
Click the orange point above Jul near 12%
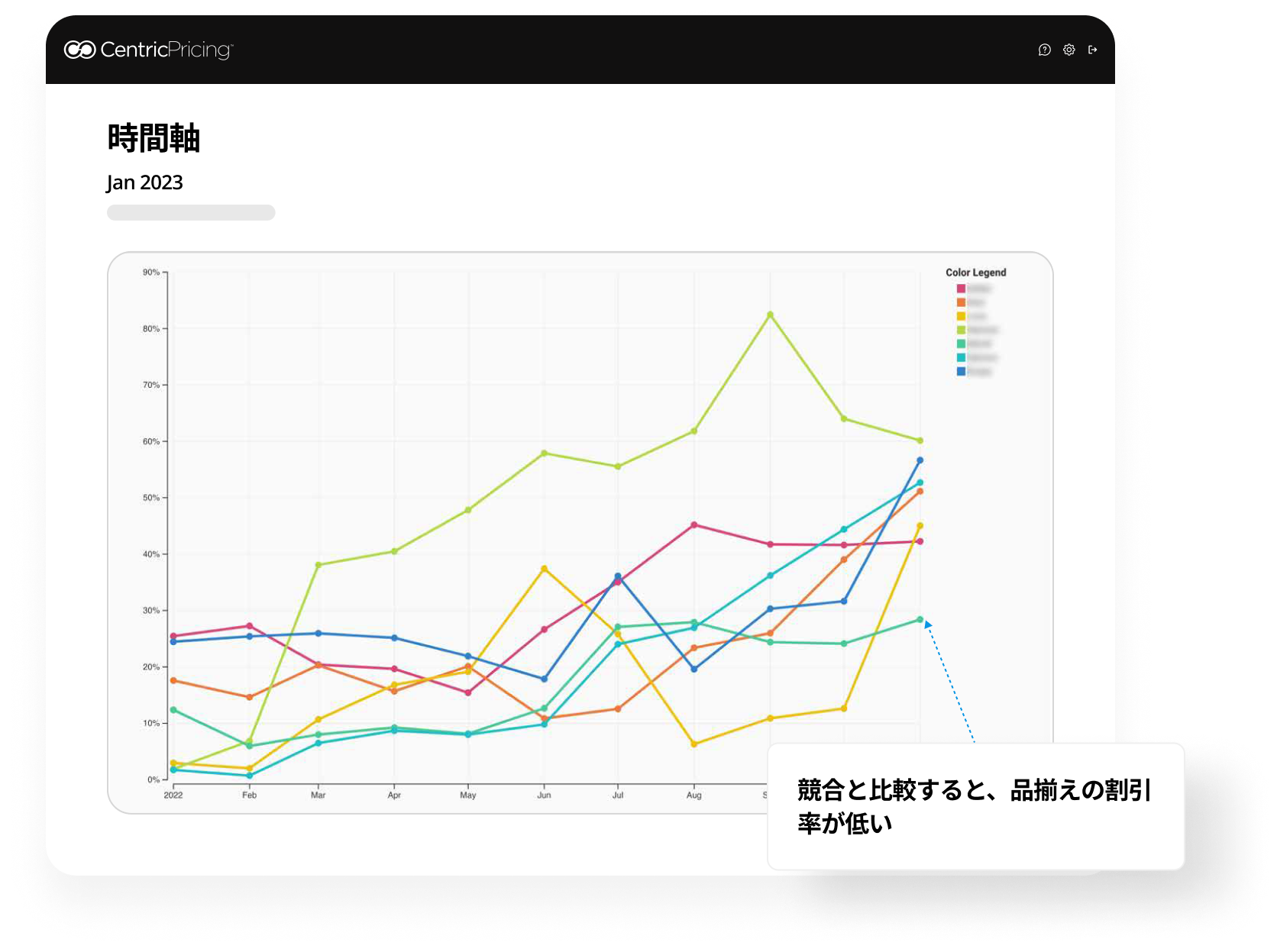point(618,709)
